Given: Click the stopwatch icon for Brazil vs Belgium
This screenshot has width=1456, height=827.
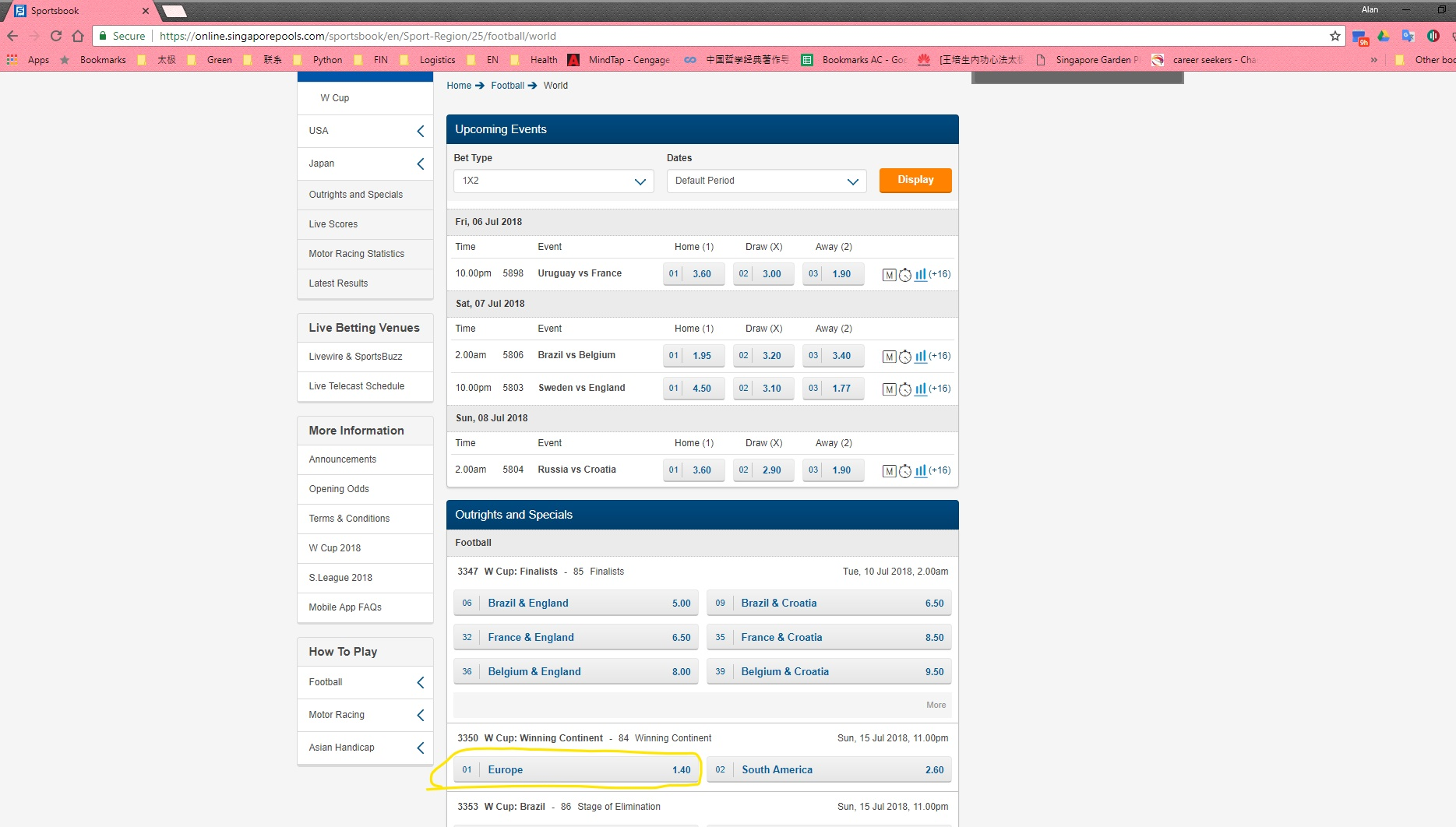Looking at the screenshot, I should 905,357.
